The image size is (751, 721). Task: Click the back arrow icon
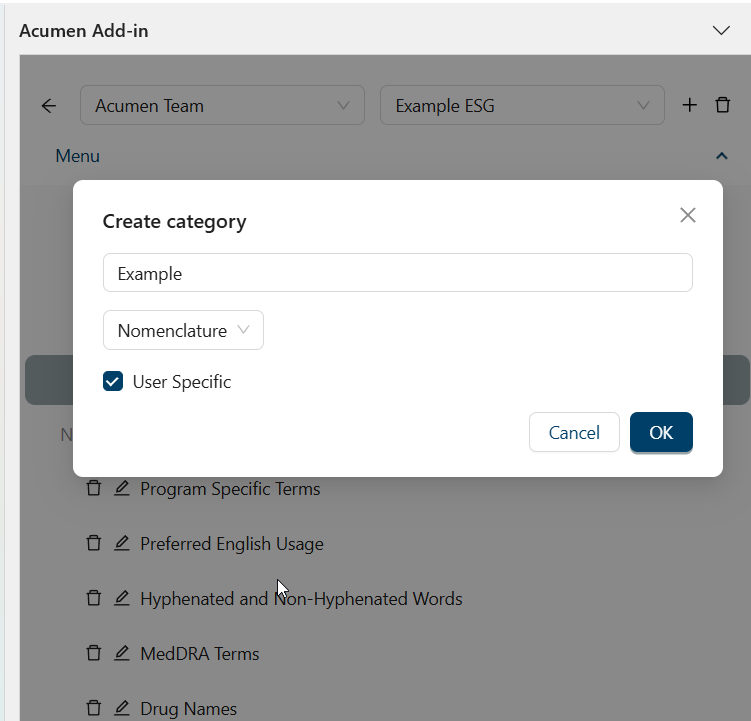click(49, 106)
